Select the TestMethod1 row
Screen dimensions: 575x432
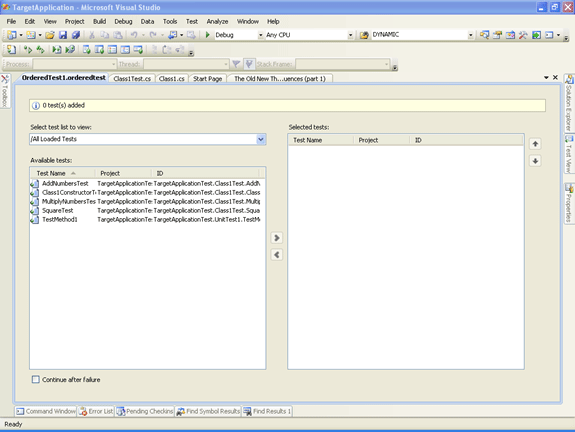coord(146,219)
